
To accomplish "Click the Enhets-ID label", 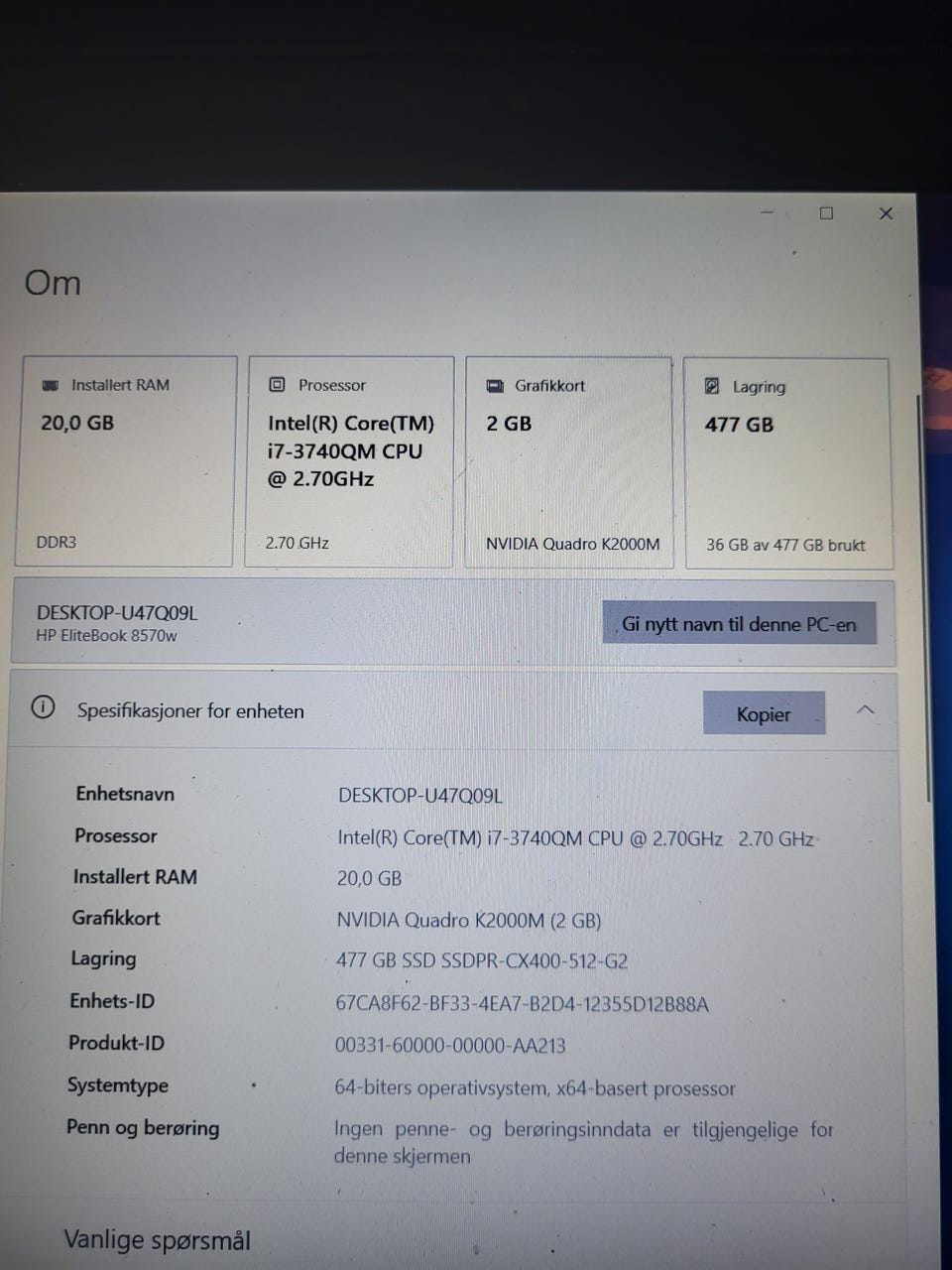I will coord(112,1001).
